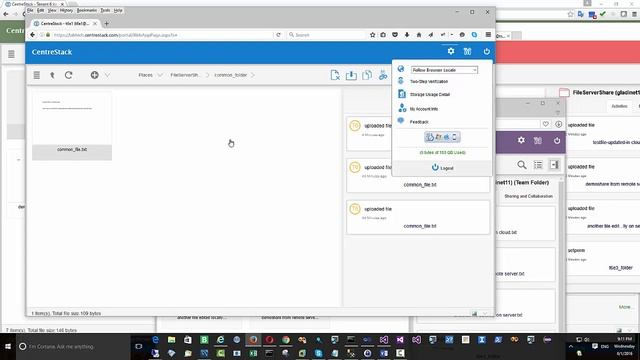
Task: Open the View menu in Firefox
Action: (x=52, y=10)
